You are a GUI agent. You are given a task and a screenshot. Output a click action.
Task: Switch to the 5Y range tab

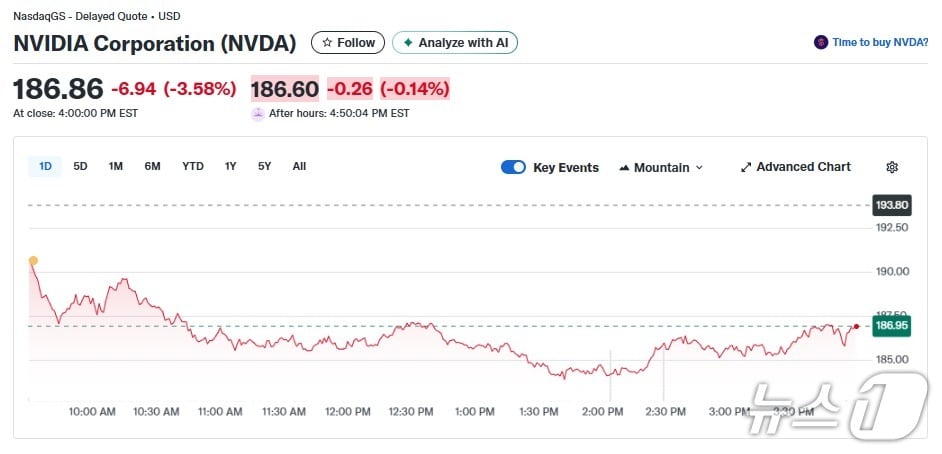pos(264,166)
